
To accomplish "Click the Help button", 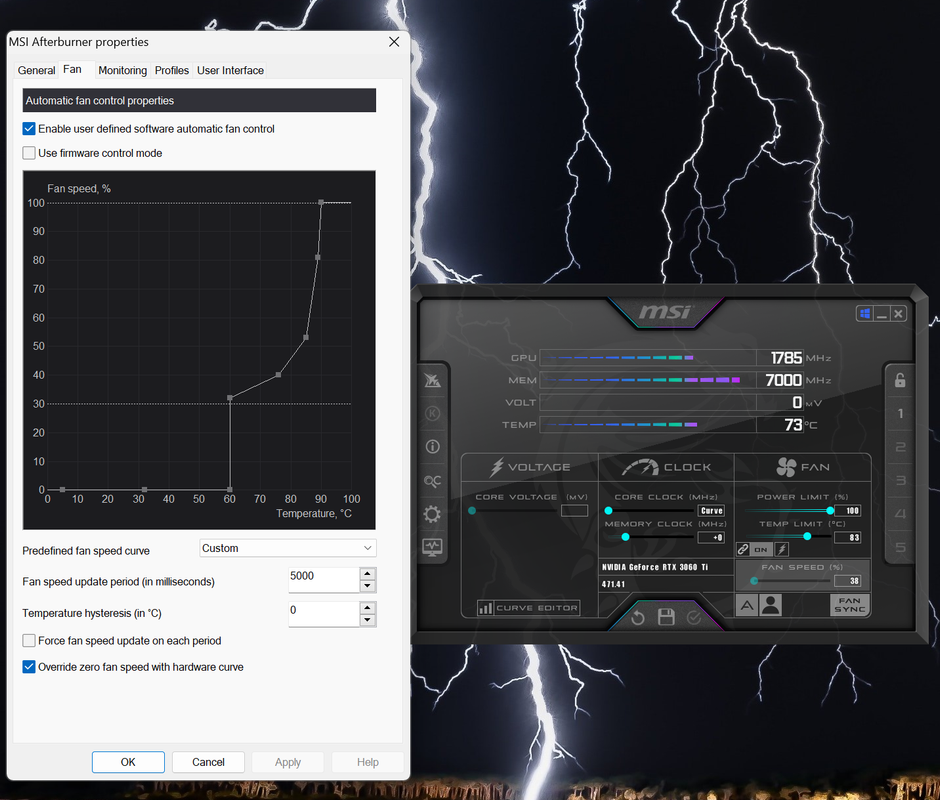I will (x=367, y=762).
